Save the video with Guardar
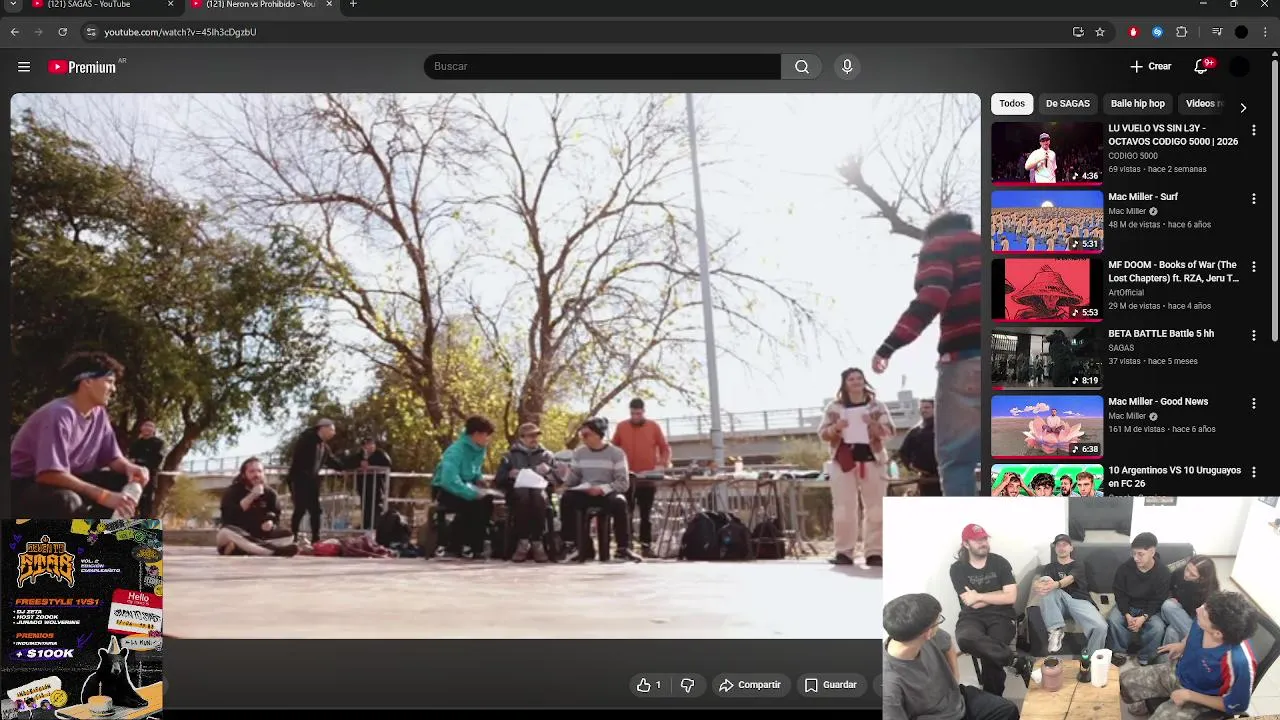 [x=831, y=685]
